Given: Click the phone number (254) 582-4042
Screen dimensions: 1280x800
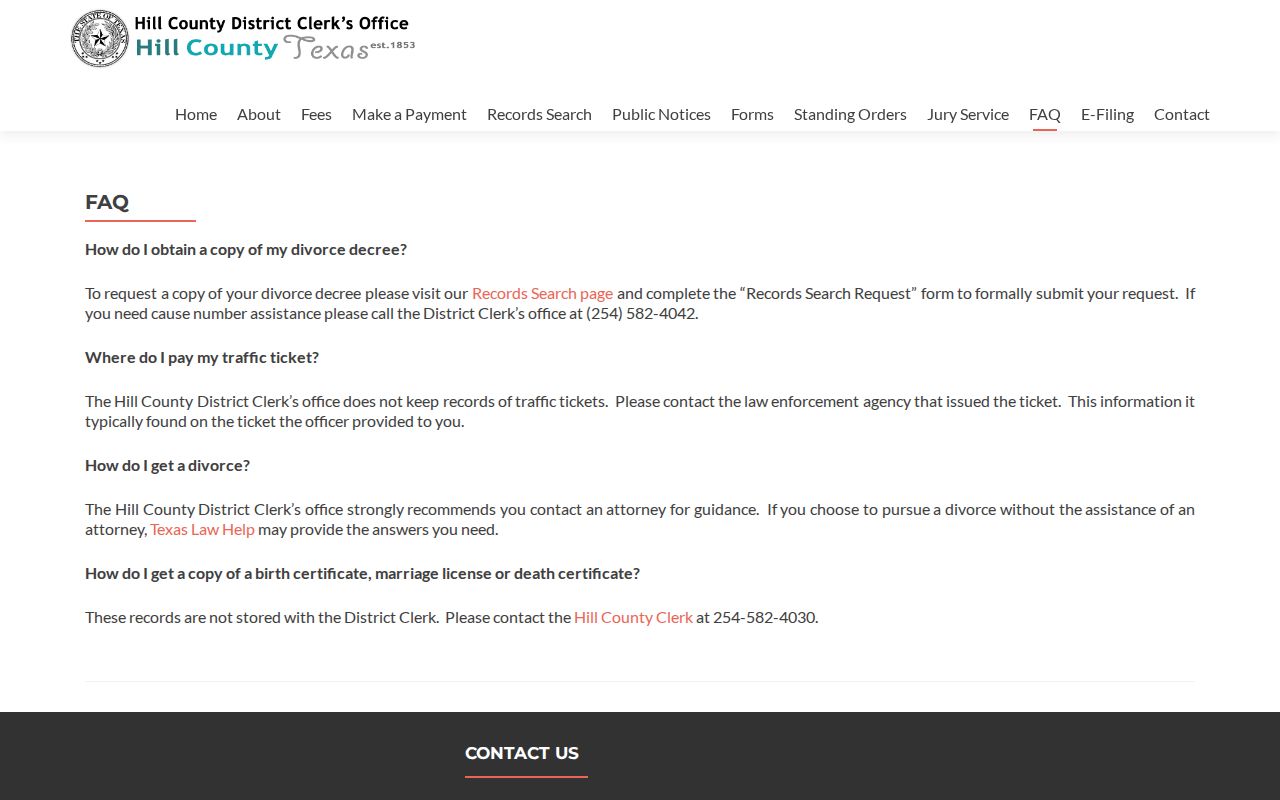Looking at the screenshot, I should (640, 313).
